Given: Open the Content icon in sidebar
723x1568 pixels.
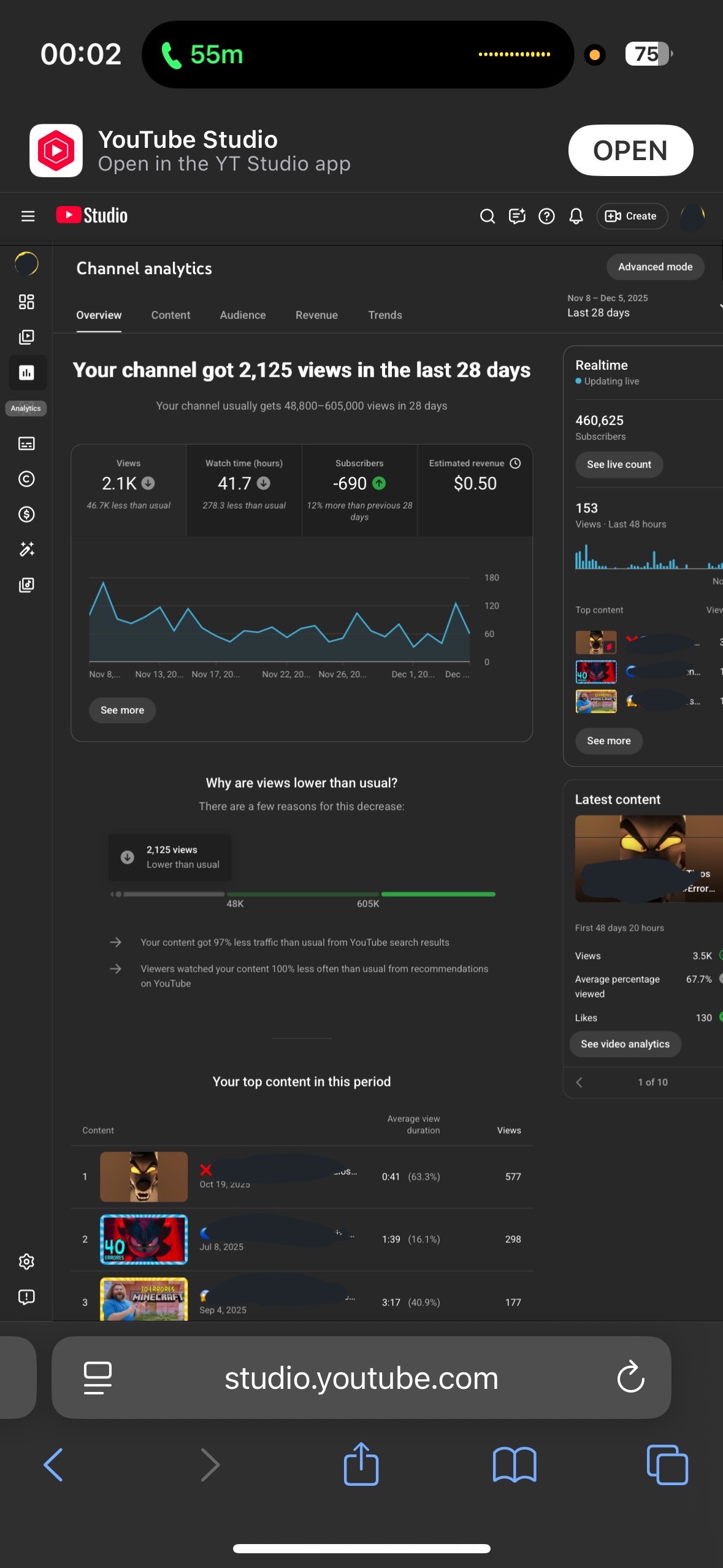Looking at the screenshot, I should pos(26,337).
